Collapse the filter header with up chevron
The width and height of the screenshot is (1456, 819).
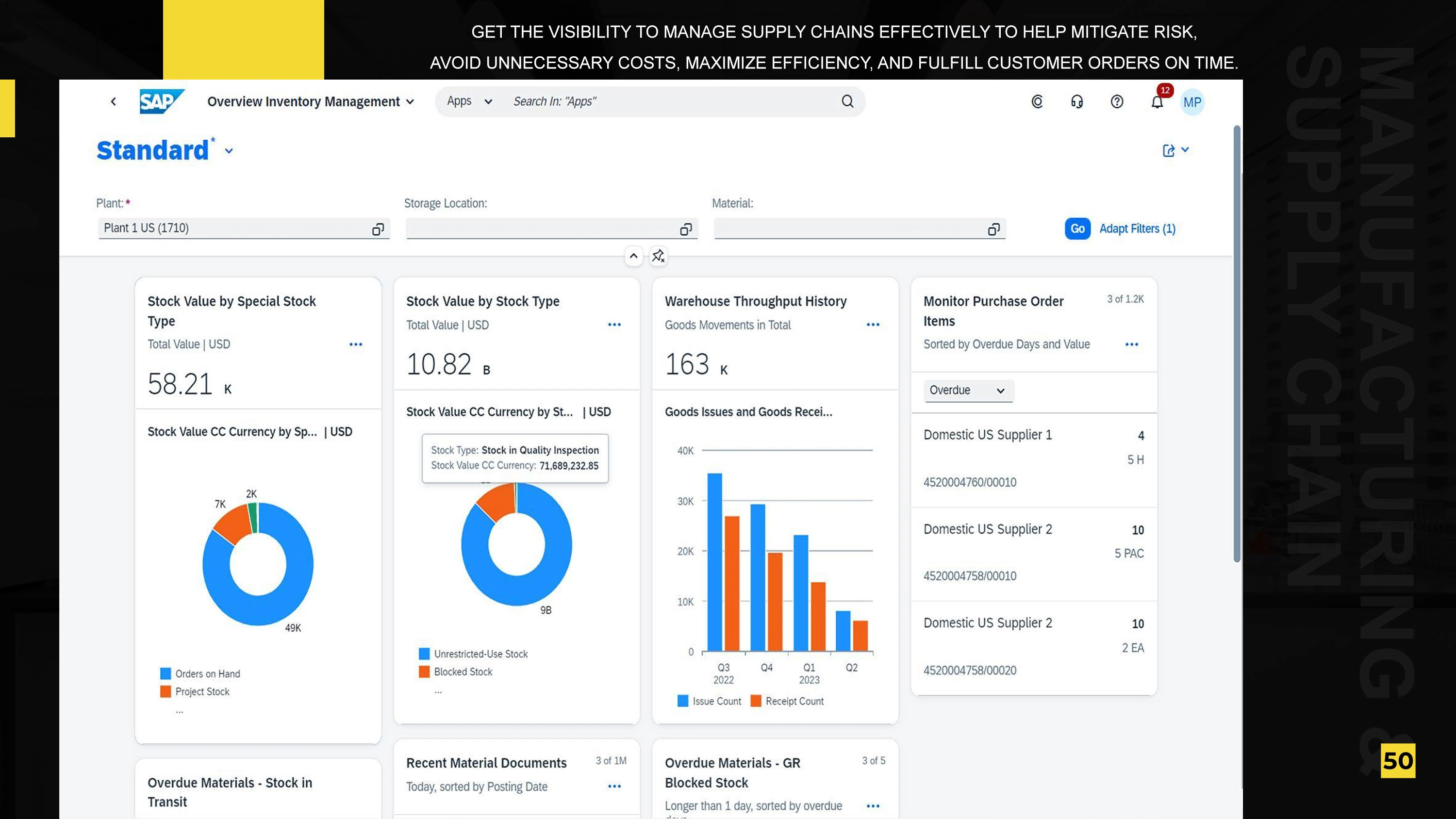pyautogui.click(x=634, y=256)
